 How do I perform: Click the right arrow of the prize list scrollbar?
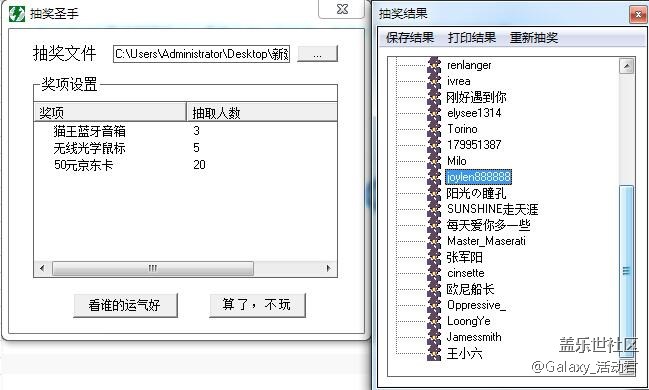(x=329, y=268)
